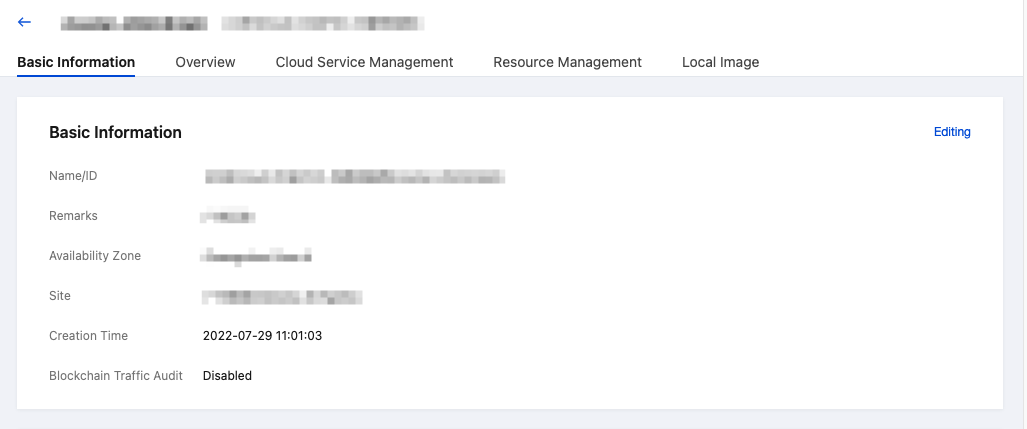Click the Disabled audit status text
Screen dimensions: 1027x429
pos(227,376)
